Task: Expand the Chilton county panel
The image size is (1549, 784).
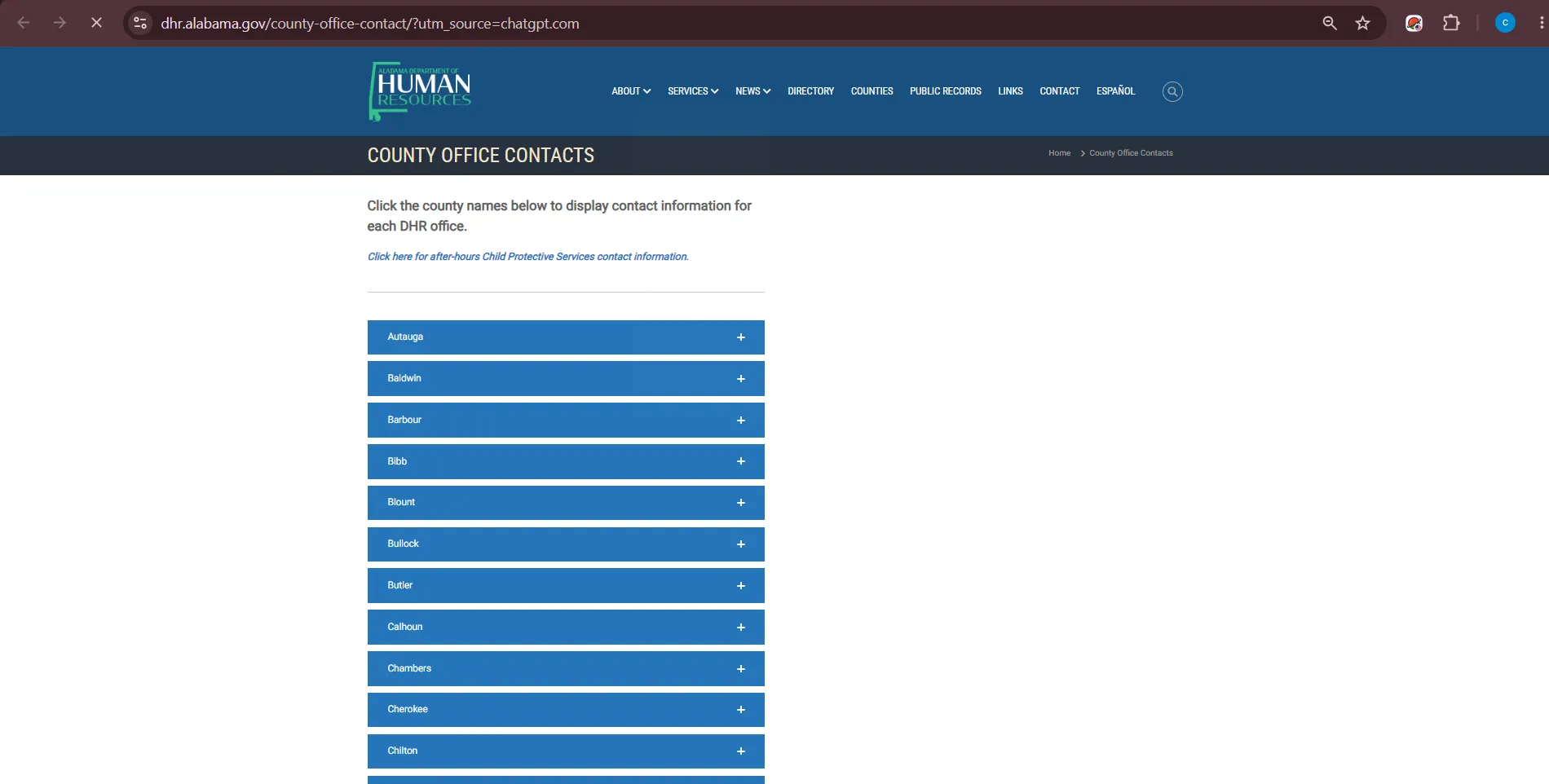Action: point(566,751)
